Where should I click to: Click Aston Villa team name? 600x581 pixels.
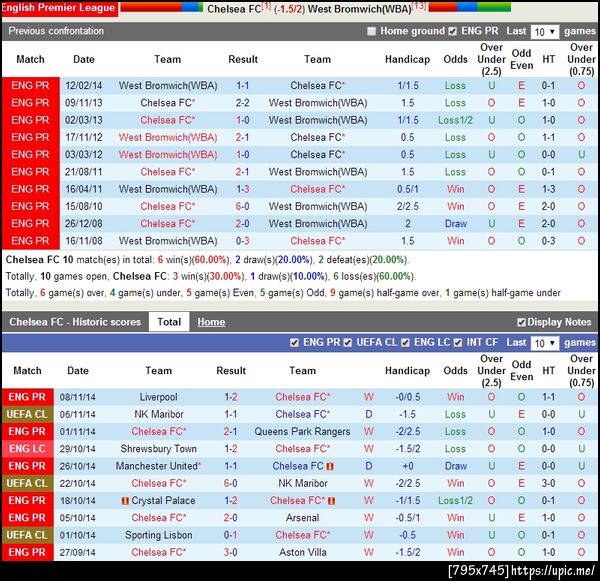[x=302, y=552]
